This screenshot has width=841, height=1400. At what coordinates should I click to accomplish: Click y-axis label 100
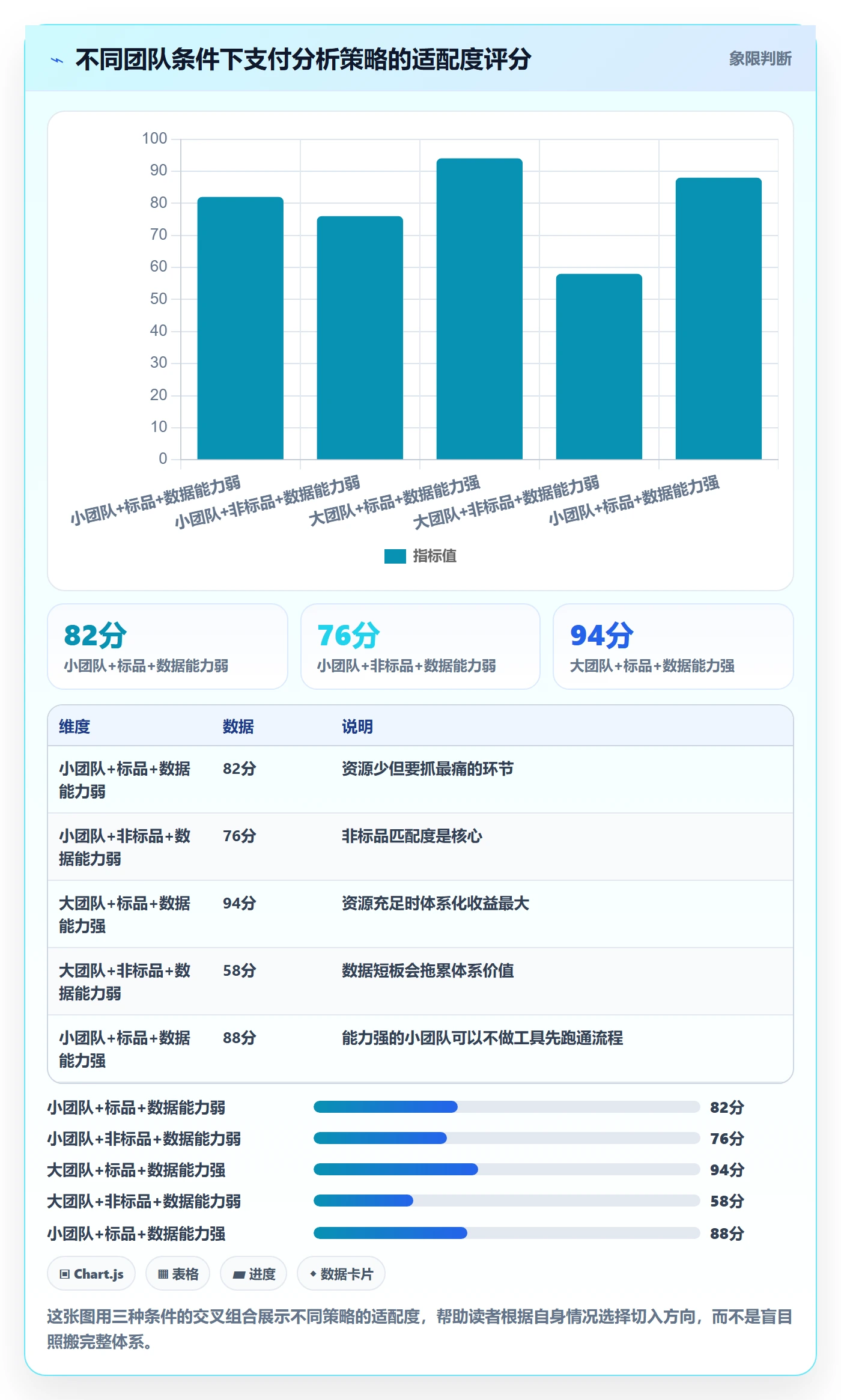pos(154,138)
